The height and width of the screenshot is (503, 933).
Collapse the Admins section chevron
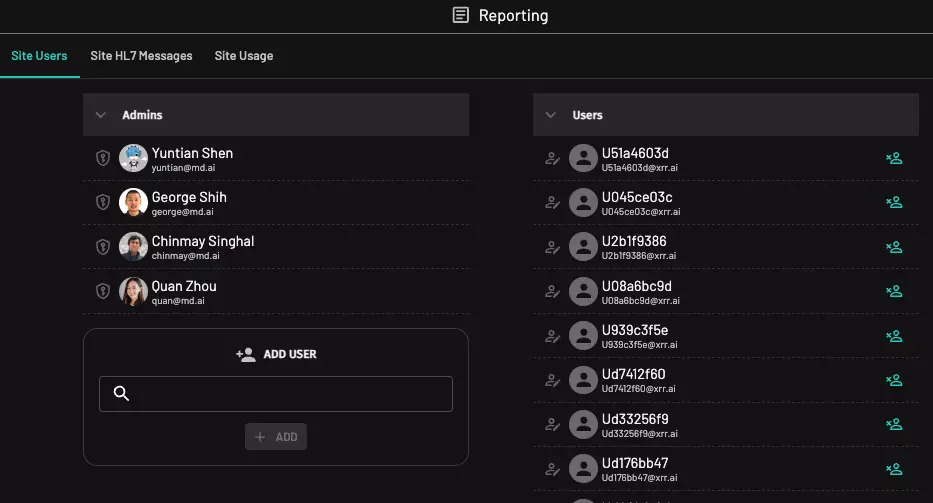(x=101, y=115)
